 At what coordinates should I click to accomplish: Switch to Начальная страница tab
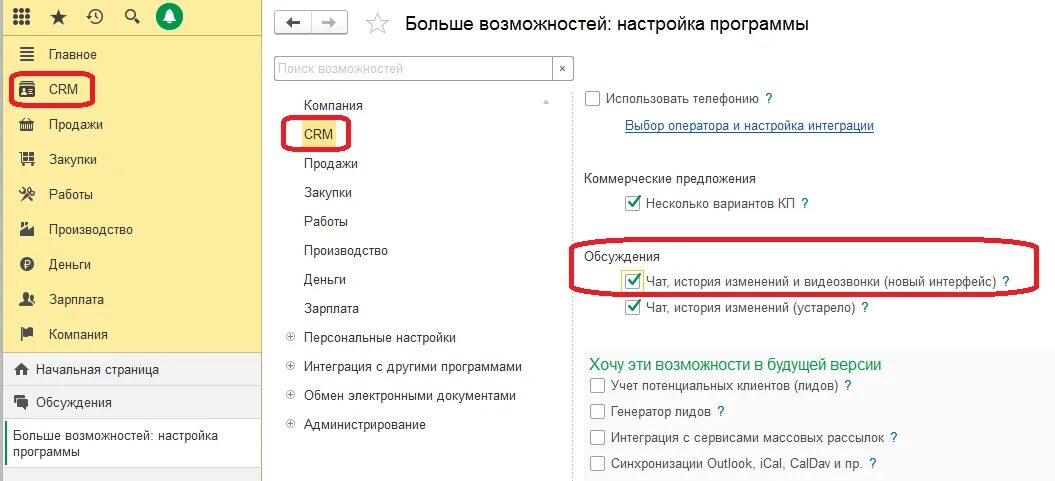(x=131, y=369)
